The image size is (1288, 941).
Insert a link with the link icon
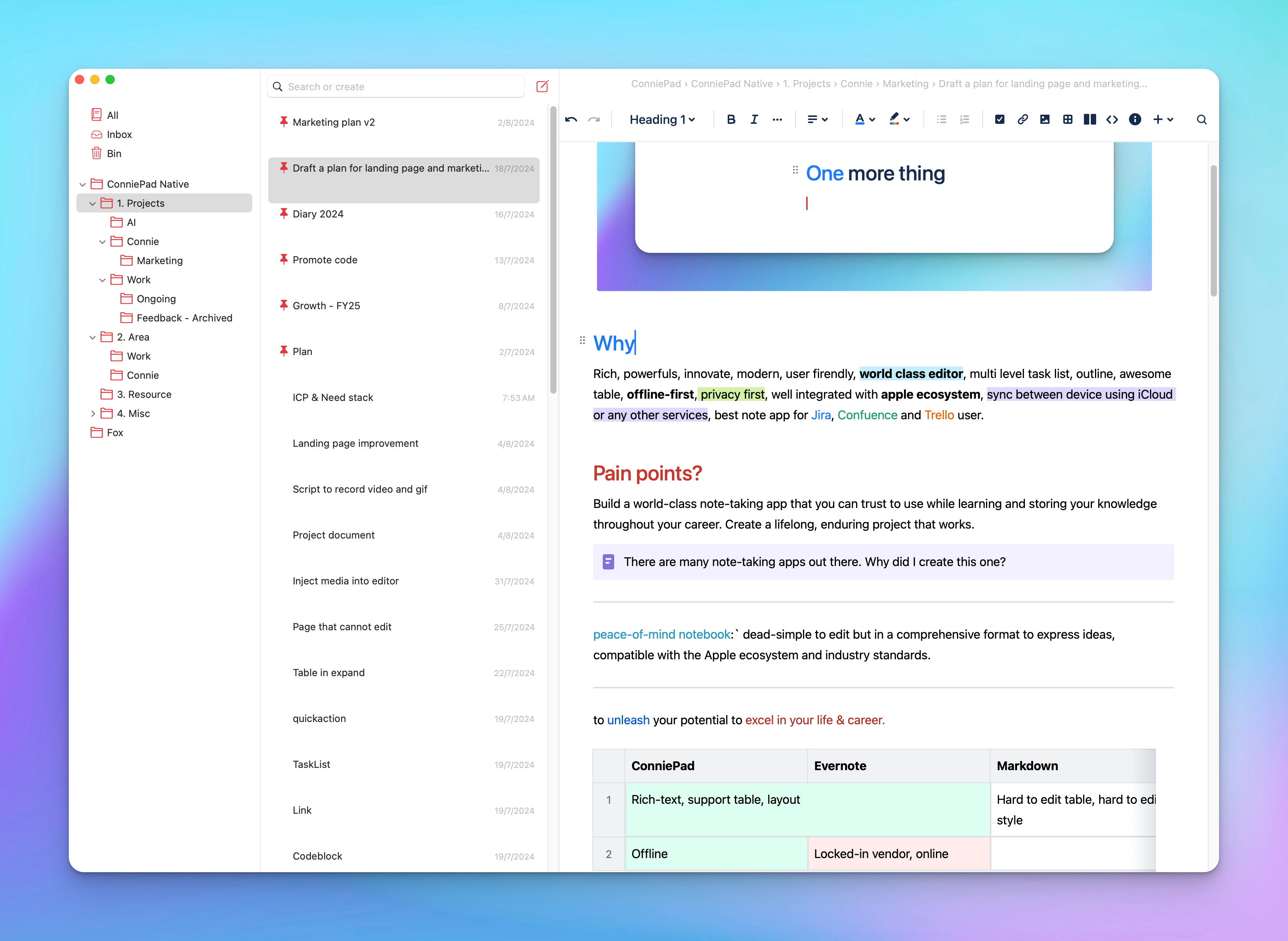[x=1022, y=120]
